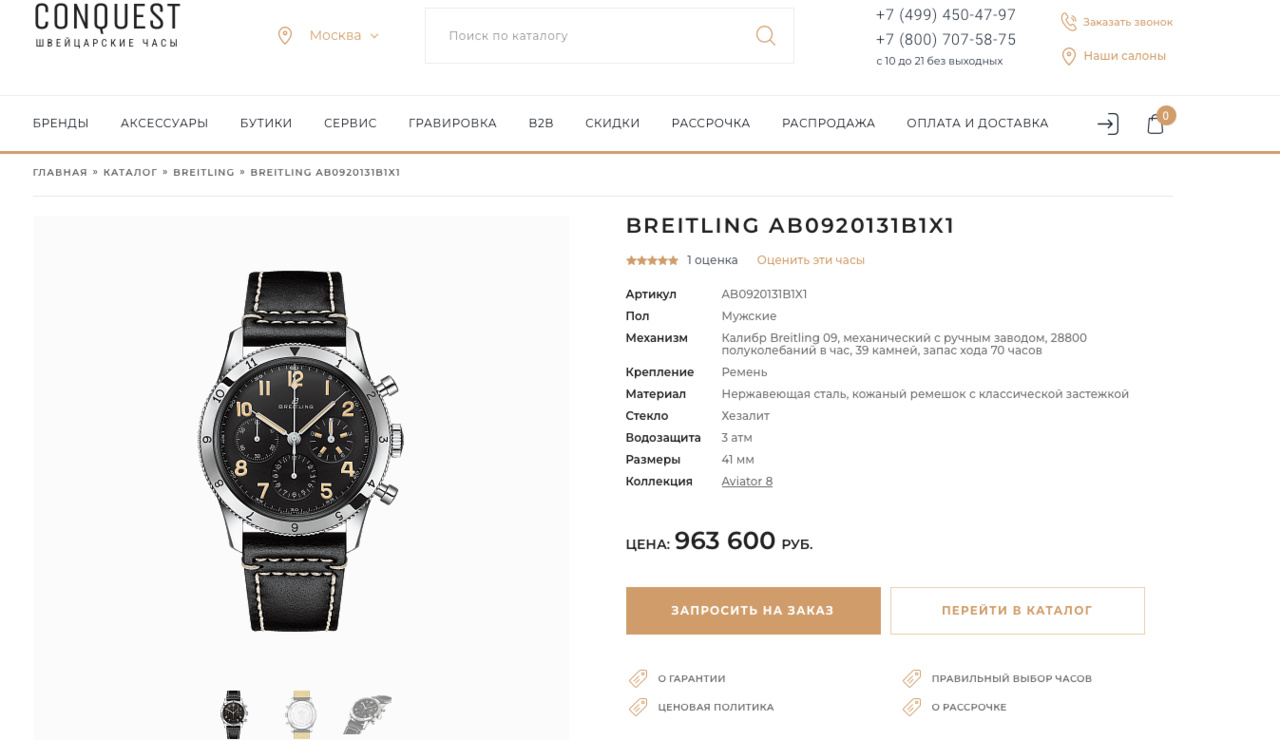
Task: Expand the Москва city dropdown
Action: (x=344, y=36)
